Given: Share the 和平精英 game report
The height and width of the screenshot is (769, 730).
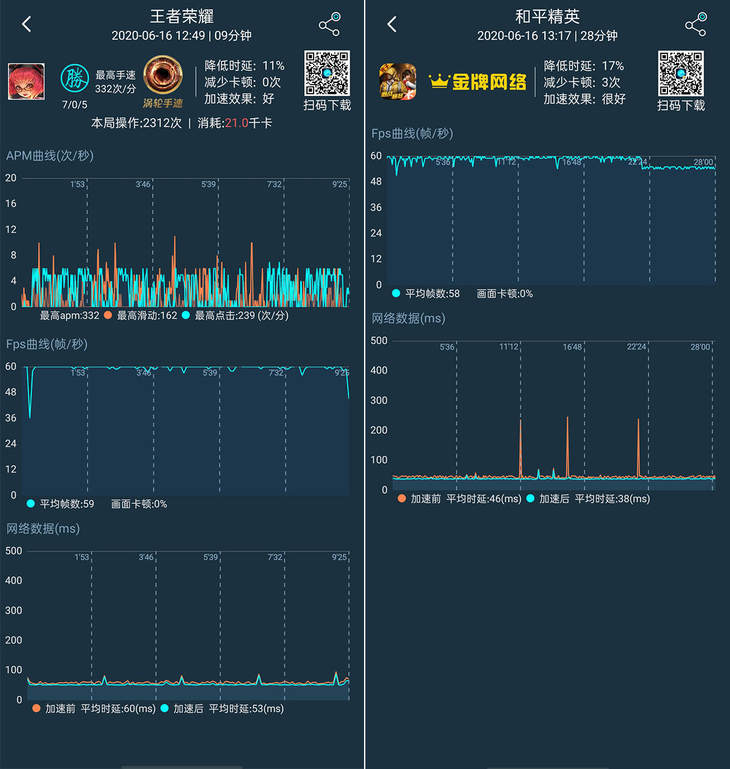Looking at the screenshot, I should [x=696, y=24].
